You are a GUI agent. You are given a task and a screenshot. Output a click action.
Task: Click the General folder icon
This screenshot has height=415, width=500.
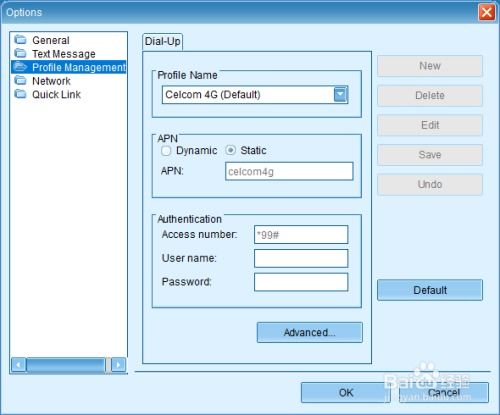(x=20, y=40)
